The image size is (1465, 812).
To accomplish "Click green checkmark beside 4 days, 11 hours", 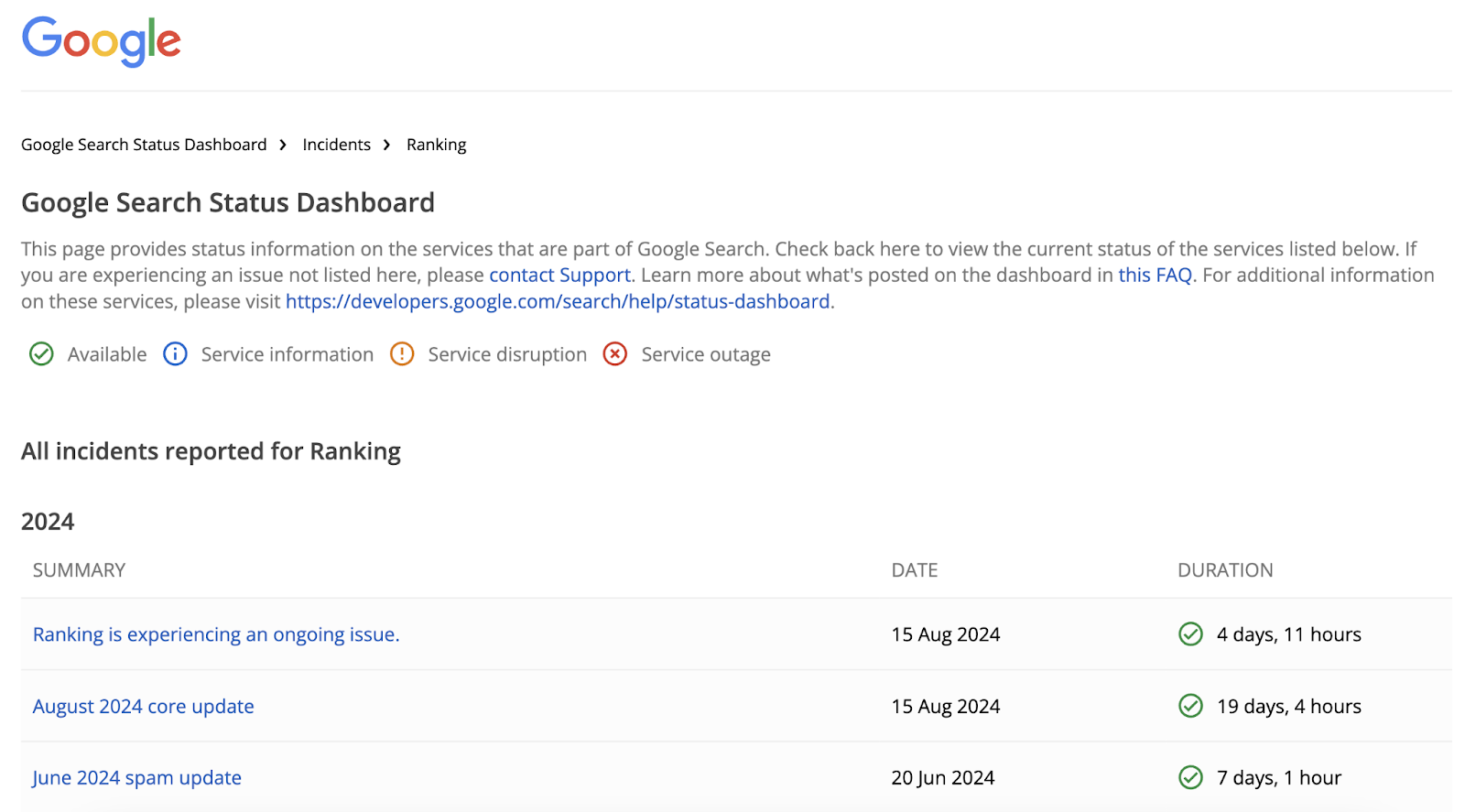I will [x=1190, y=634].
